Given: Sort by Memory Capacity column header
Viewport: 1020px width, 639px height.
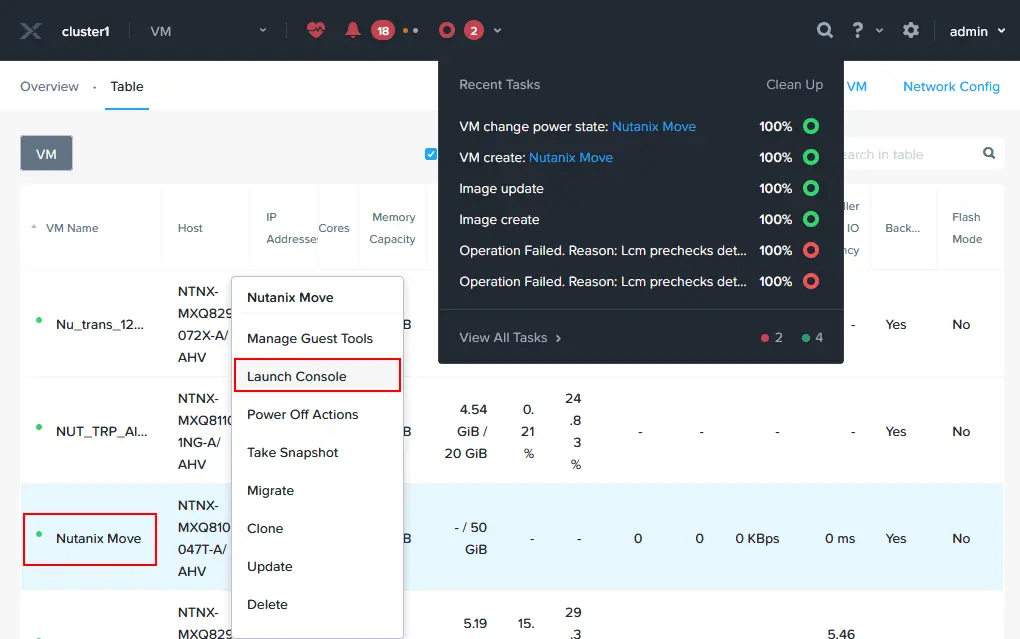Looking at the screenshot, I should (392, 228).
